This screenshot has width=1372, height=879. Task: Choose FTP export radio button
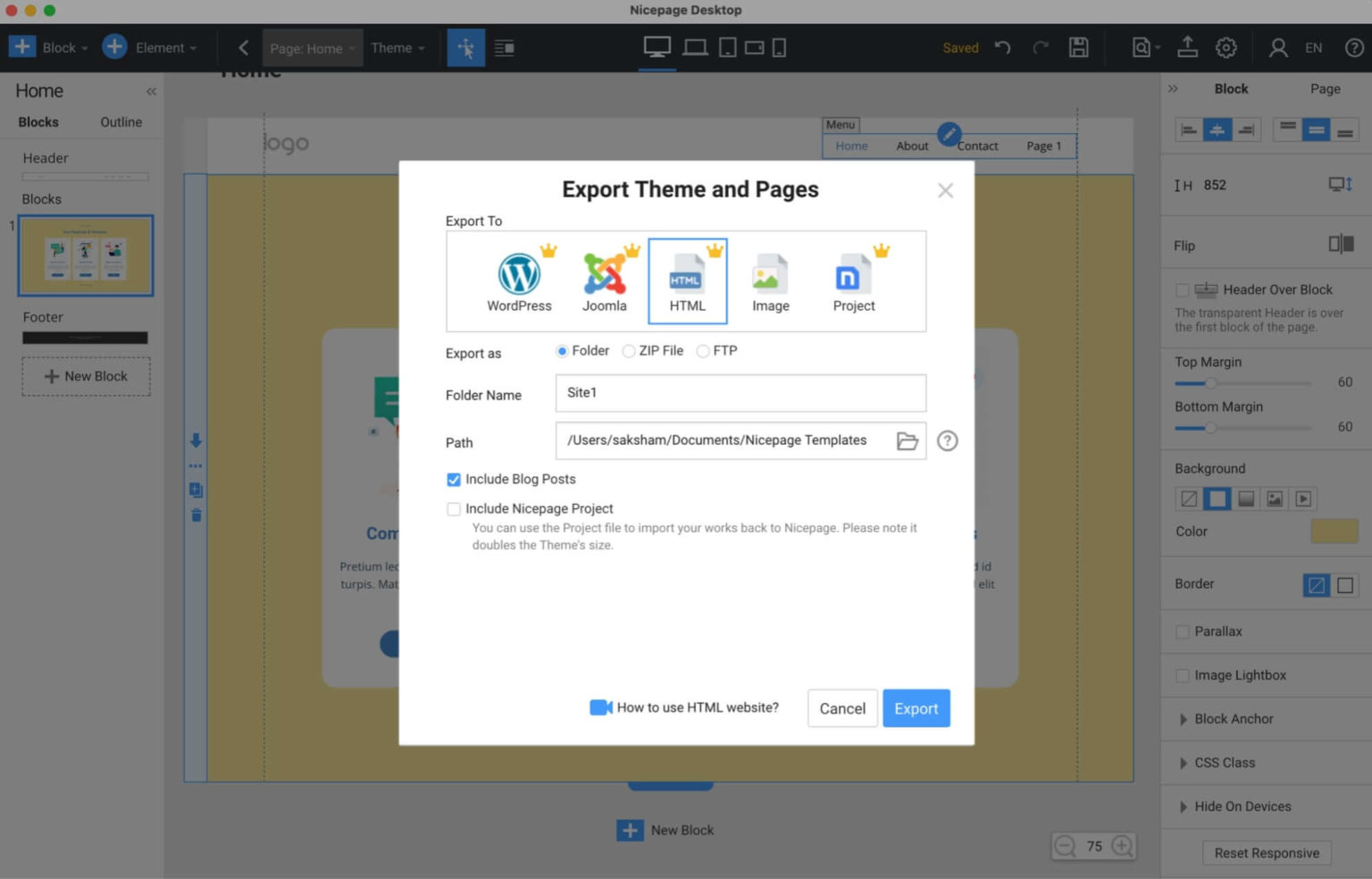[704, 351]
